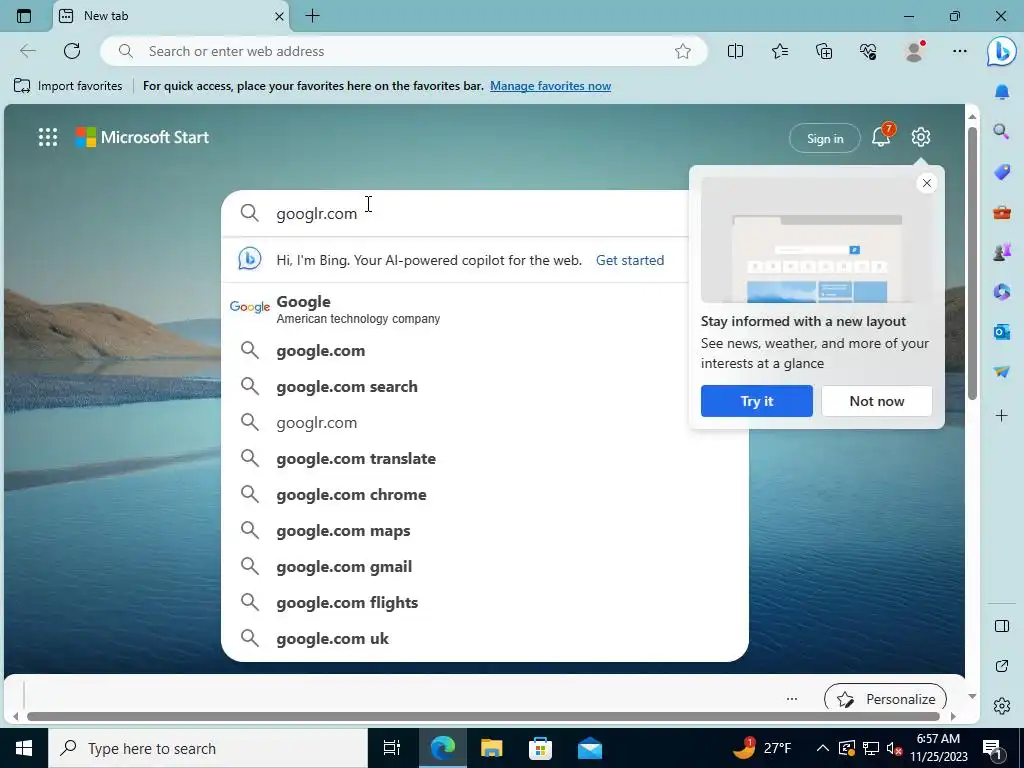Image resolution: width=1024 pixels, height=768 pixels.
Task: Open notifications bell with 7 badge
Action: [x=882, y=136]
